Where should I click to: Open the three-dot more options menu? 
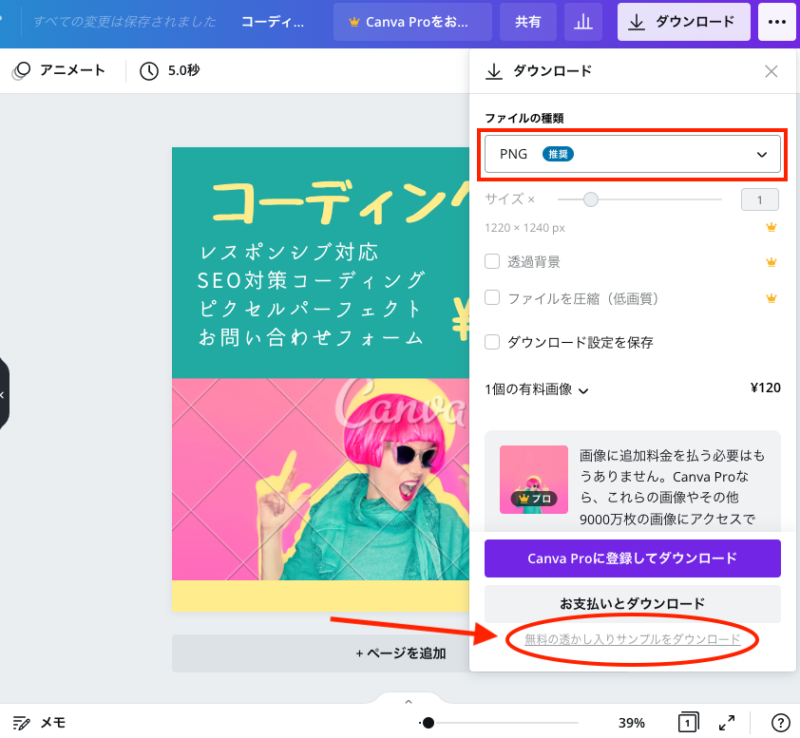point(777,22)
